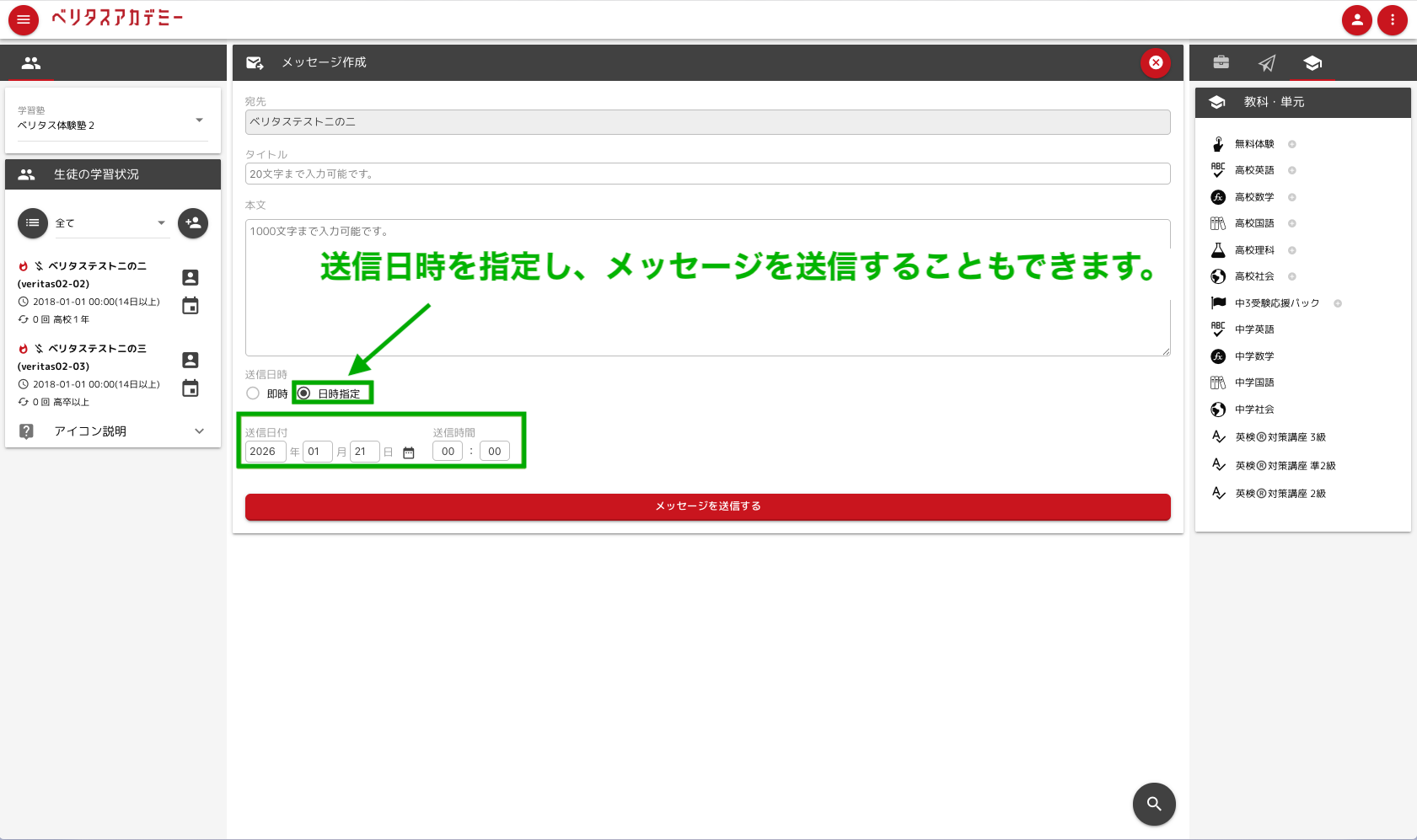Select the 即時 radio button
The height and width of the screenshot is (840, 1417).
(x=253, y=393)
